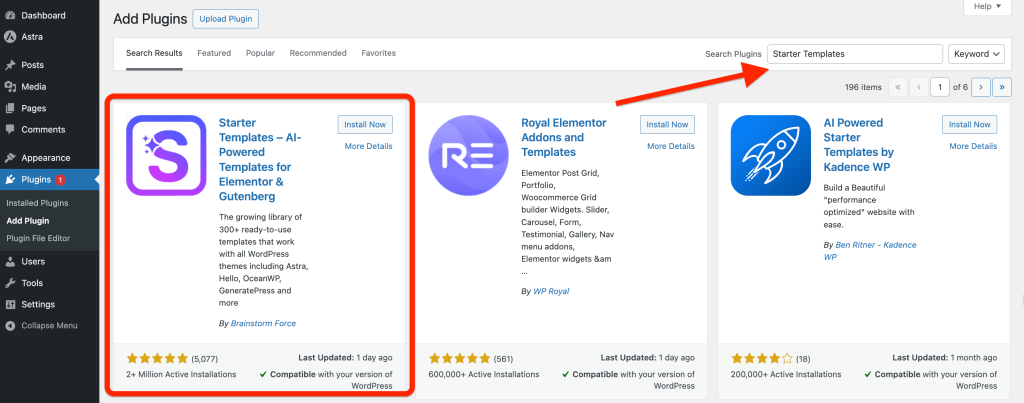Click the Dashboard icon in sidebar
Viewport: 1024px width, 403px height.
click(10, 16)
